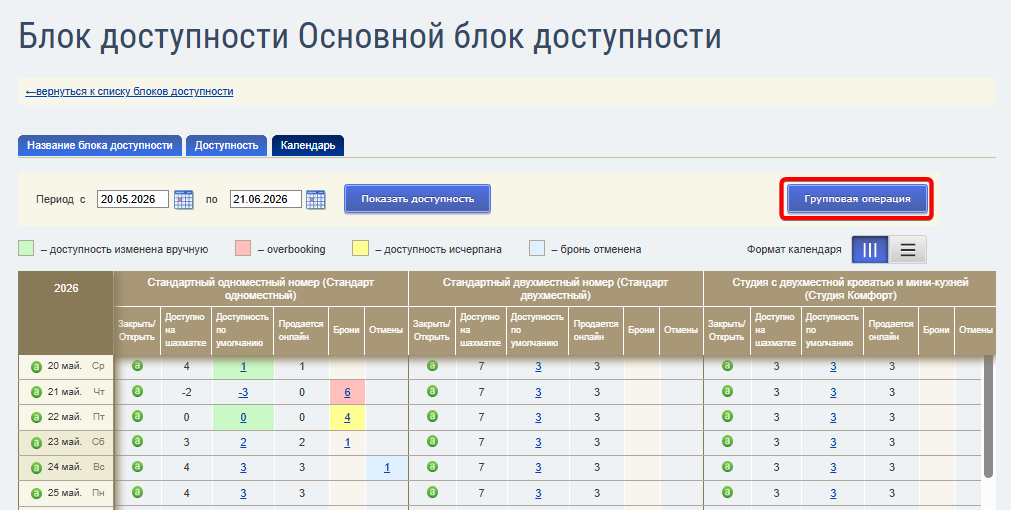Open Студия Комфорт default availability 3 for 25 май
This screenshot has height=510, width=1011.
click(833, 493)
